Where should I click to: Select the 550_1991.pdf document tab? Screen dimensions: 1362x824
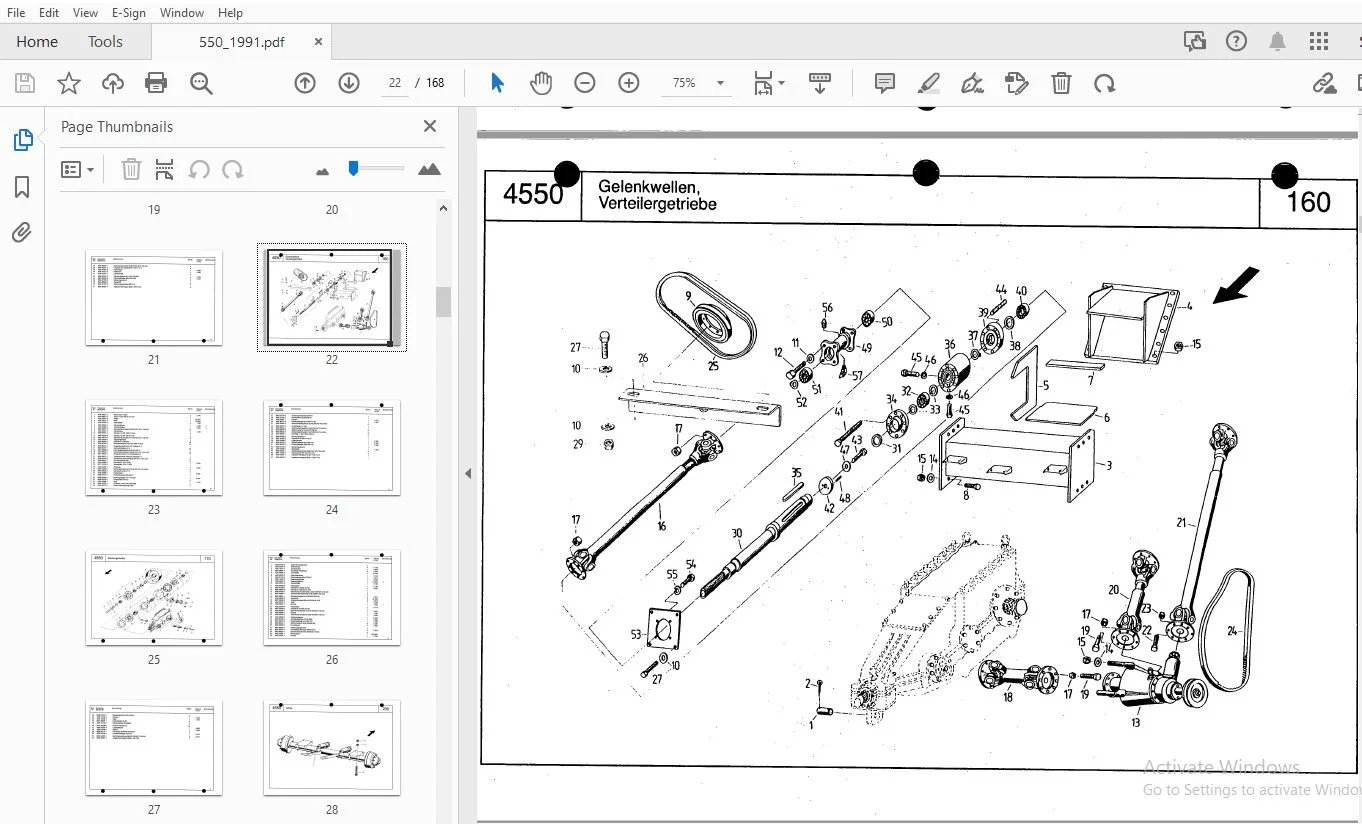241,42
